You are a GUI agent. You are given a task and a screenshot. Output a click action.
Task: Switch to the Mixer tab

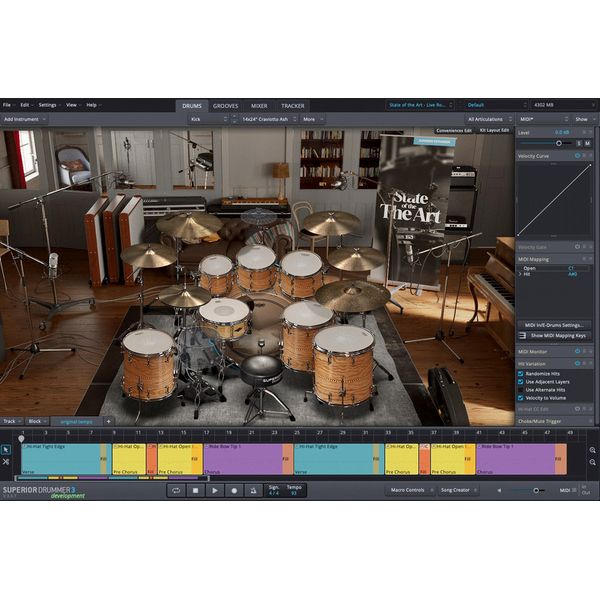coord(259,106)
